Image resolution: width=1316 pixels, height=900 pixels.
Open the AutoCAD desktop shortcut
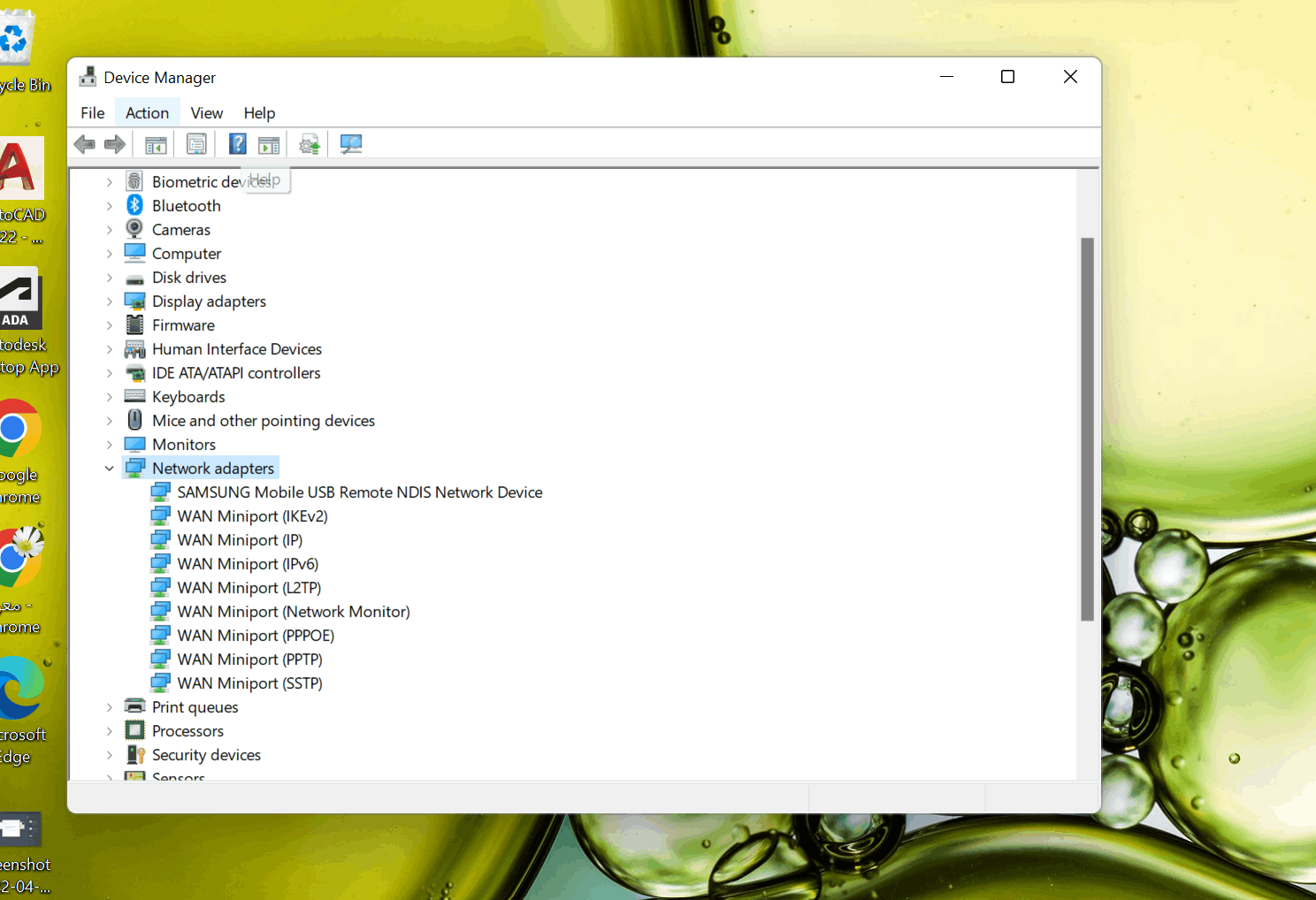(21, 191)
